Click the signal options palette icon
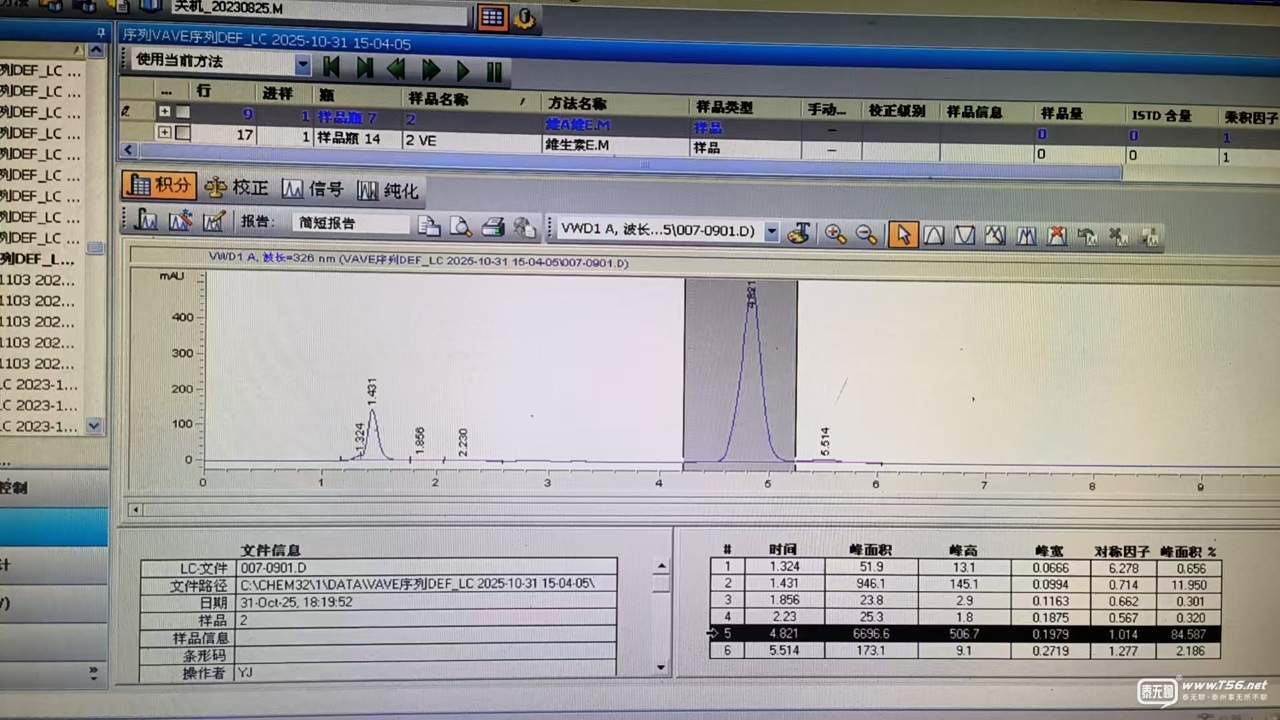 [x=797, y=233]
